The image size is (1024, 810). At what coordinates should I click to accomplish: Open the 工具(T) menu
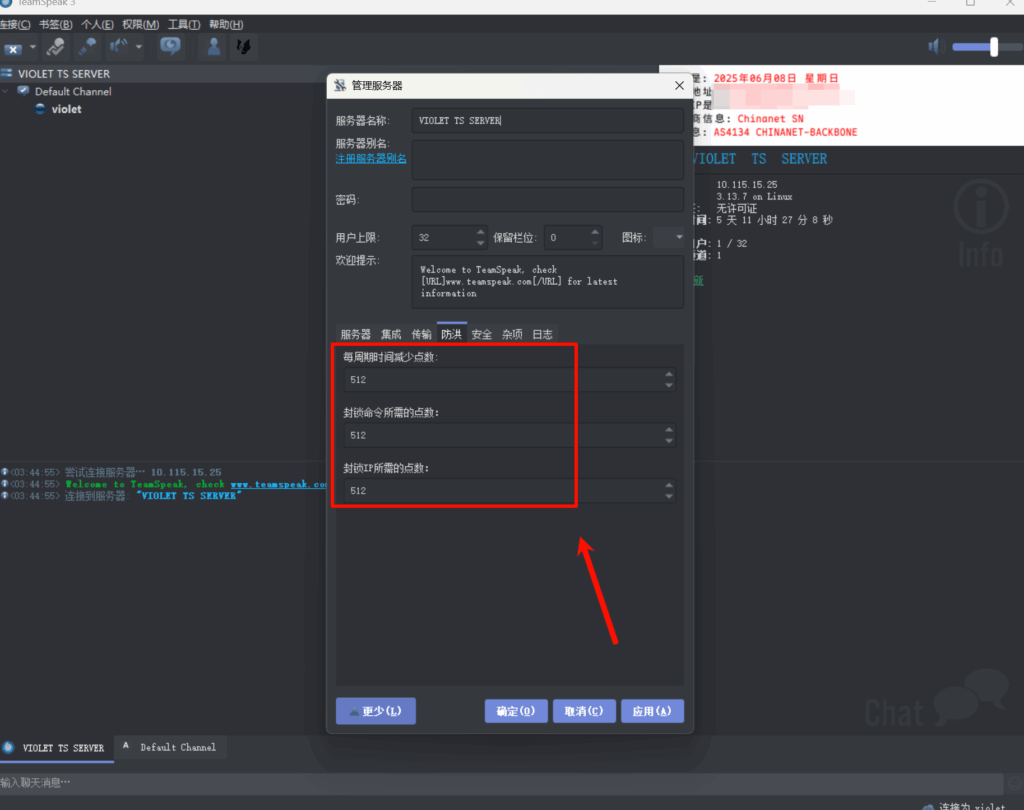pos(184,24)
